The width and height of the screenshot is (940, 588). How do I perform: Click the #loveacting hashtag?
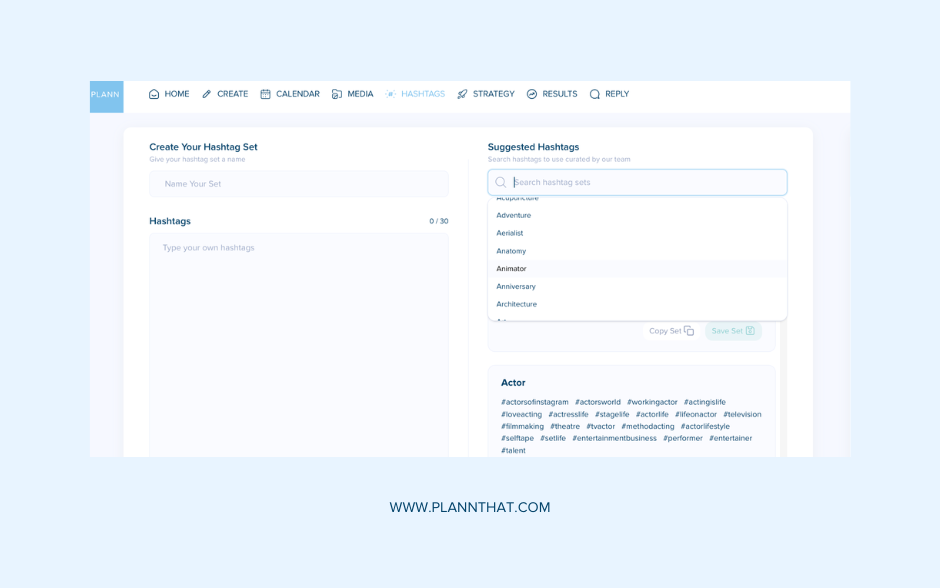click(522, 414)
